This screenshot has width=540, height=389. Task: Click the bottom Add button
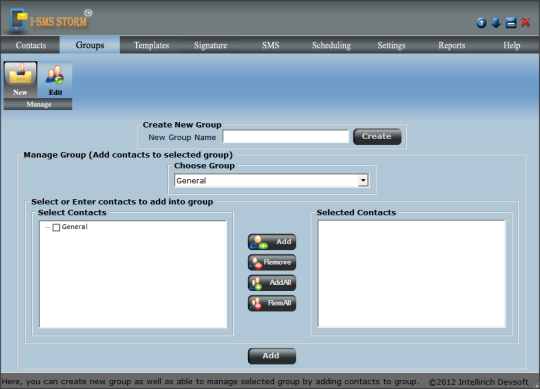point(272,356)
